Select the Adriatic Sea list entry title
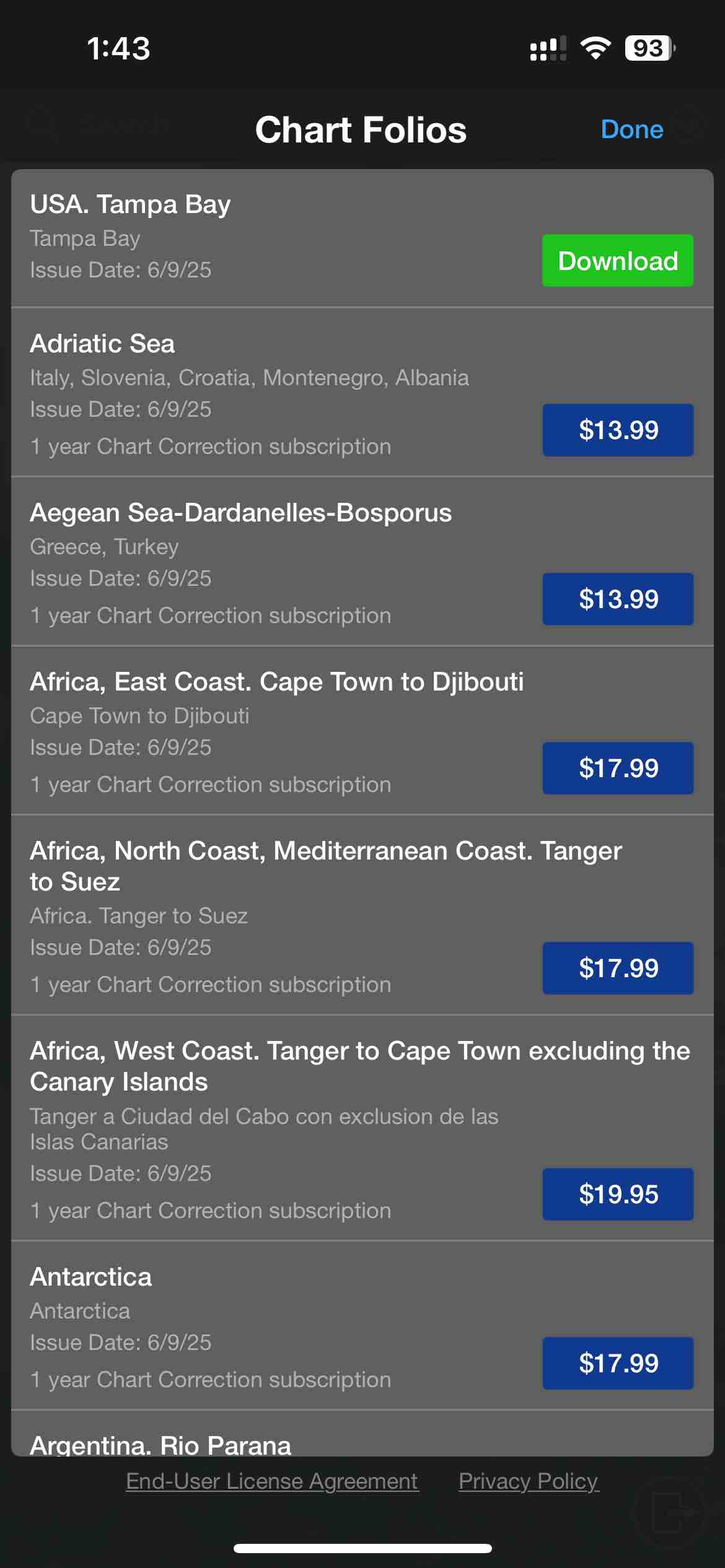The height and width of the screenshot is (1568, 725). pyautogui.click(x=102, y=344)
